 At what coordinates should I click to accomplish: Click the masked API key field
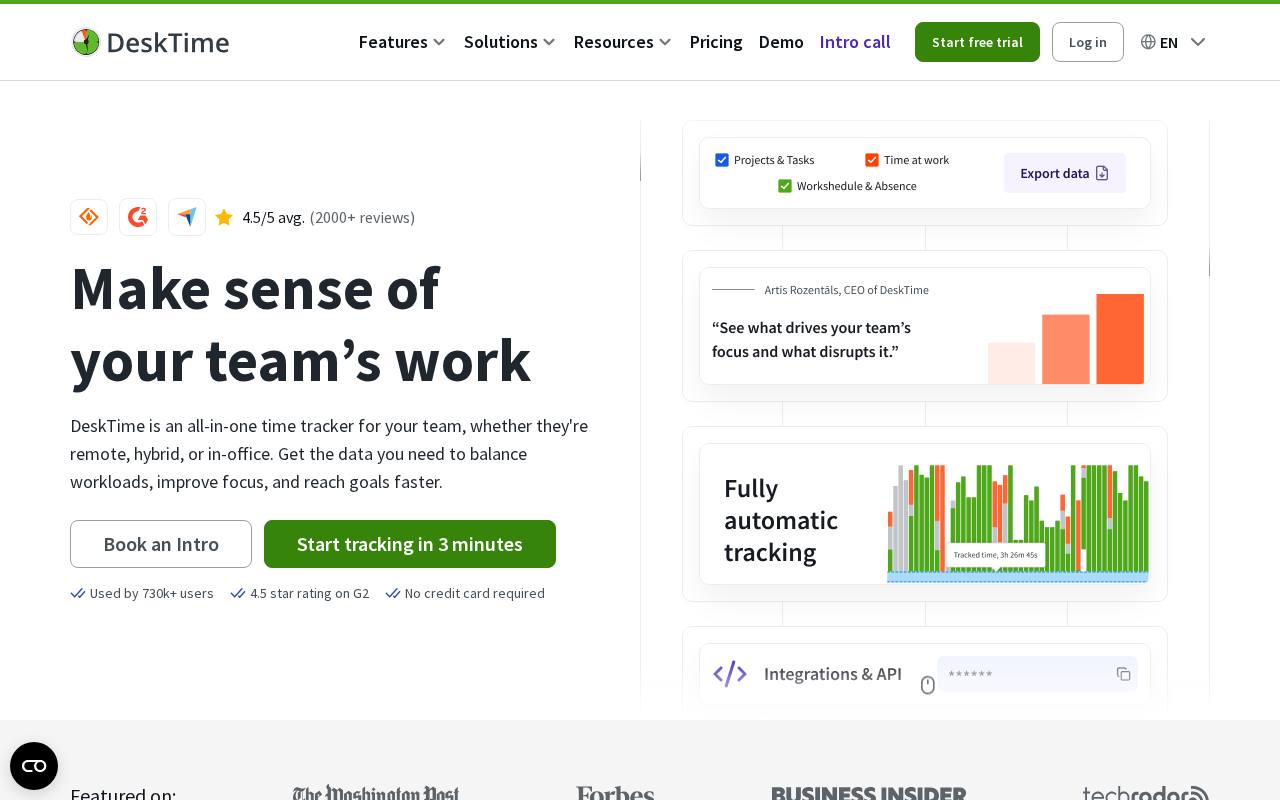1037,674
